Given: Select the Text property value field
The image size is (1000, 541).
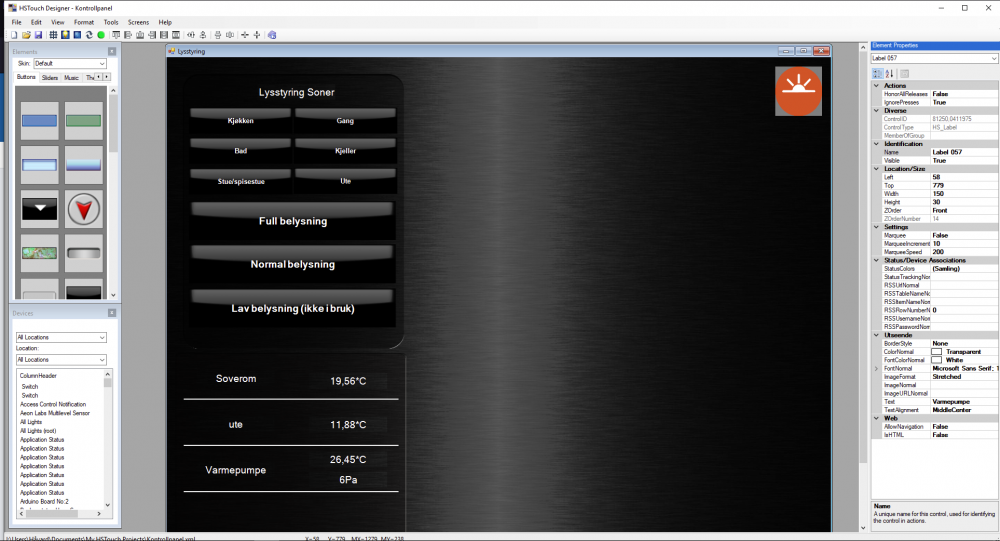Looking at the screenshot, I should click(963, 402).
